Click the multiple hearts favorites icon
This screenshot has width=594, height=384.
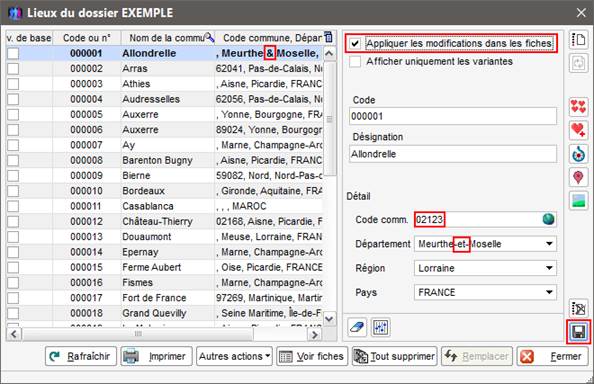pos(578,107)
